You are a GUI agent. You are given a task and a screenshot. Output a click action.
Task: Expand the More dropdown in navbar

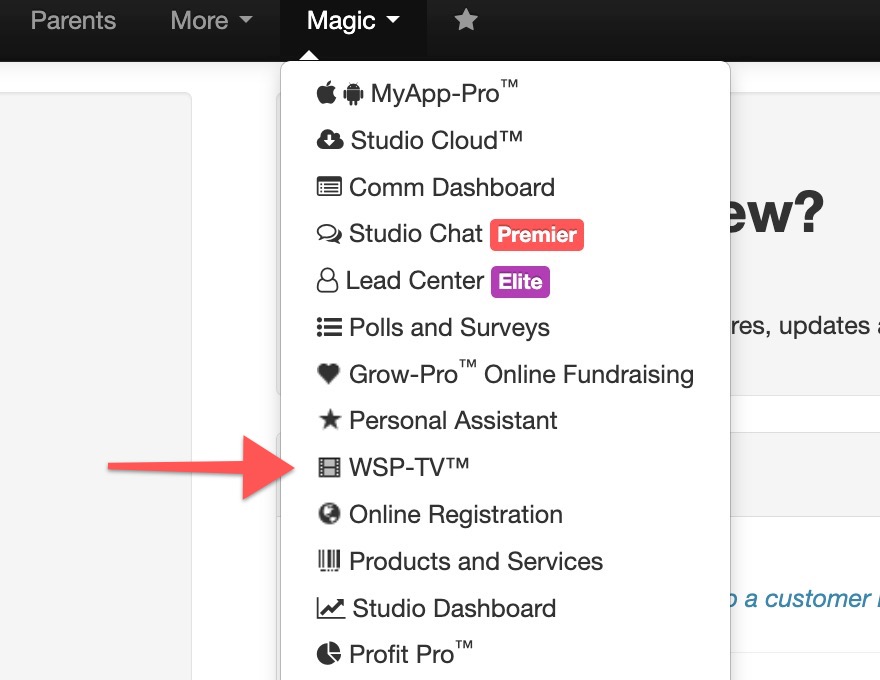(212, 21)
